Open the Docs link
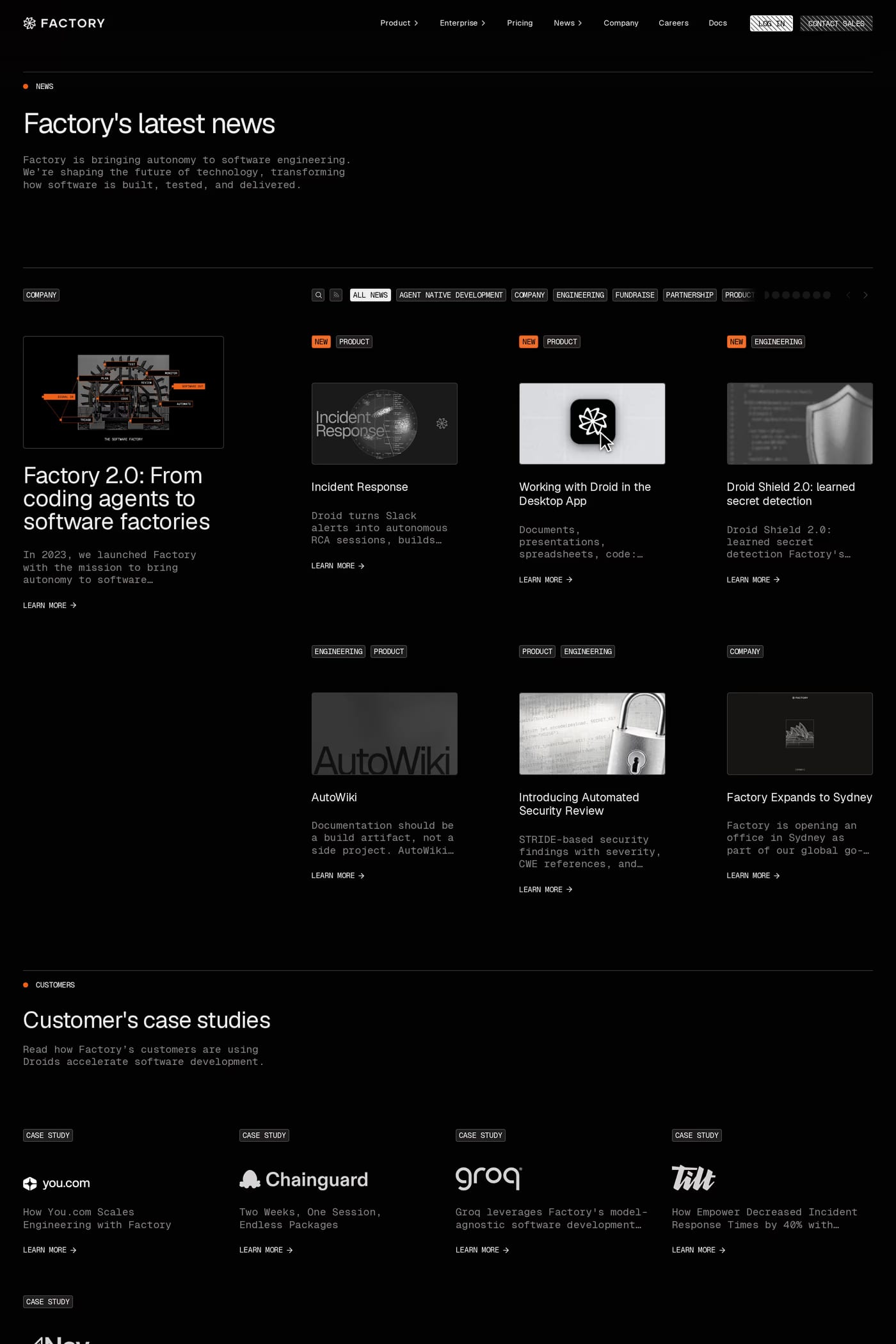Image resolution: width=896 pixels, height=1344 pixels. click(x=717, y=23)
